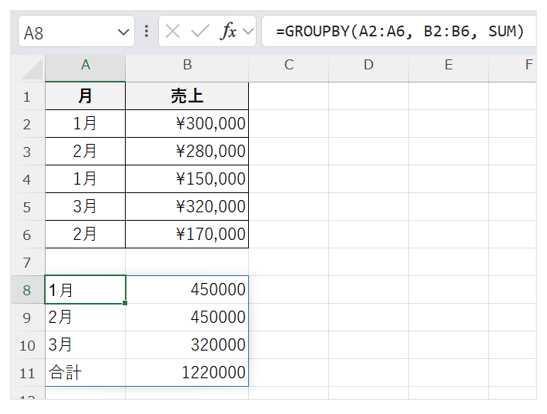This screenshot has width=547, height=414.
Task: Select row 9 header
Action: (x=28, y=317)
